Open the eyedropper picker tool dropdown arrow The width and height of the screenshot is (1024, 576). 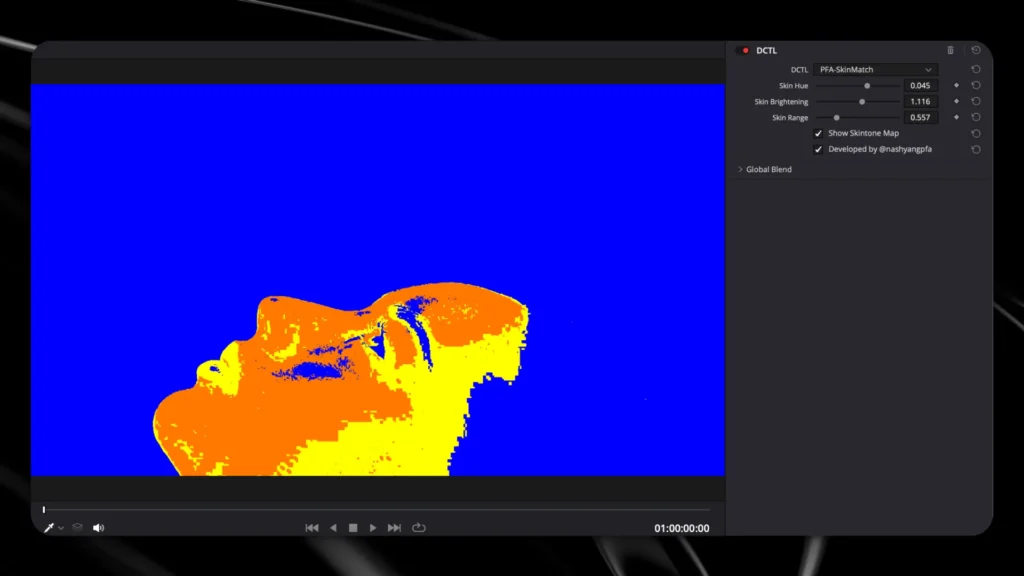61,528
